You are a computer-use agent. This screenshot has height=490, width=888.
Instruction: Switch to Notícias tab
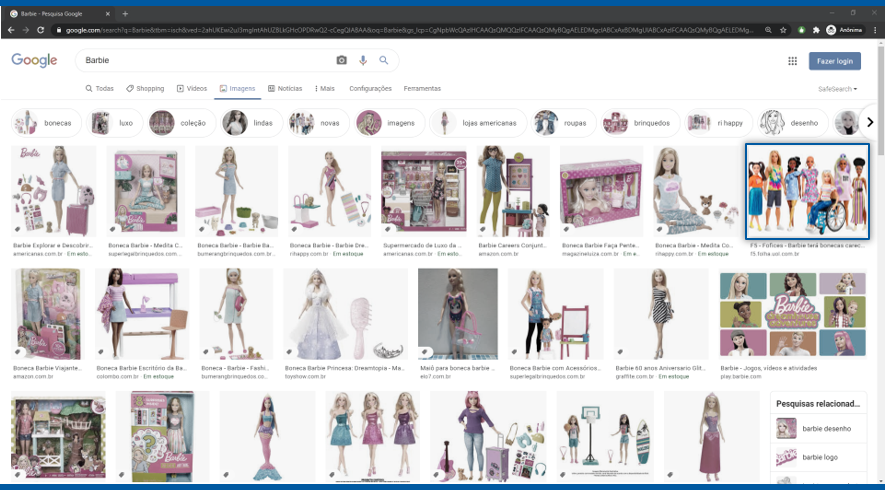pyautogui.click(x=285, y=88)
